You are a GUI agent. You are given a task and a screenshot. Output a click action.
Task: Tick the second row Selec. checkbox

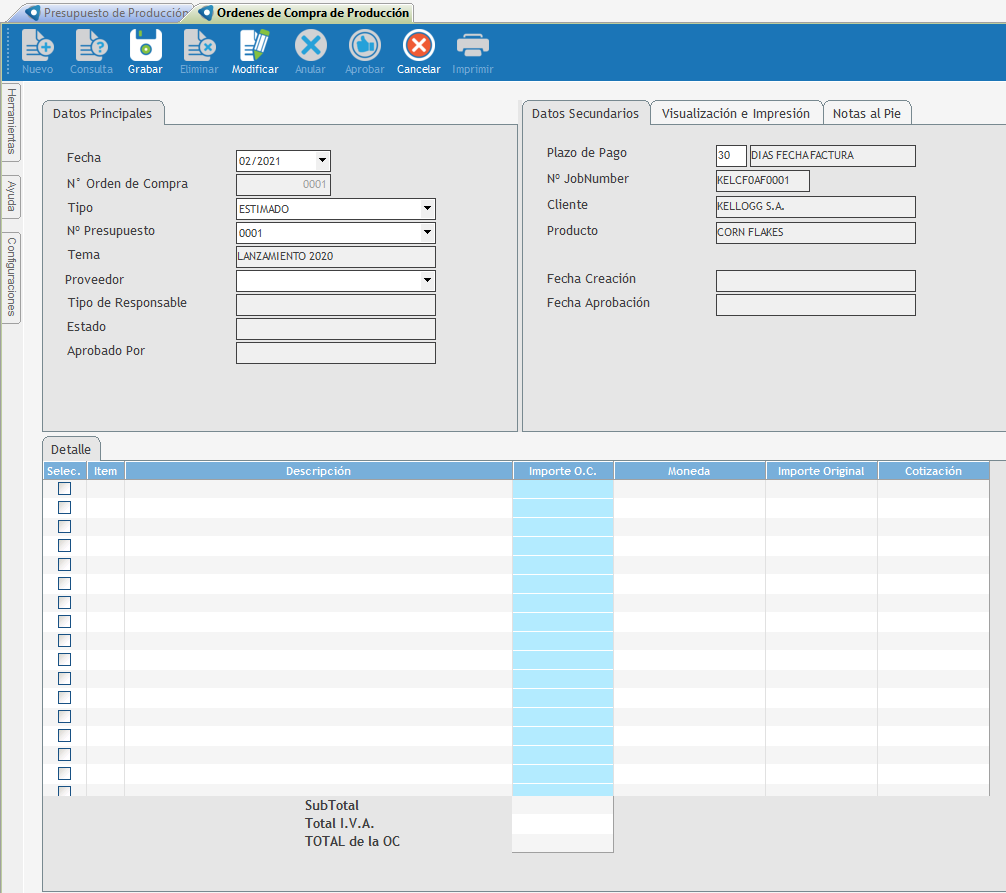65,508
